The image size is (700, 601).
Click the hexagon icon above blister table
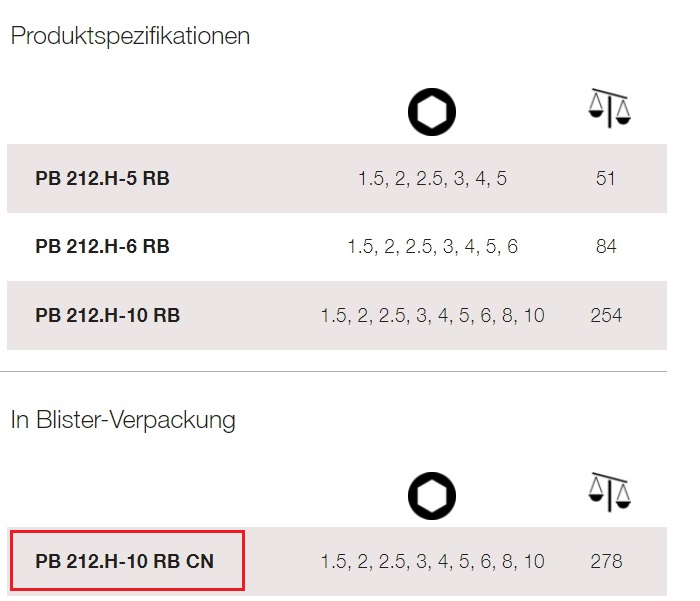(x=432, y=496)
